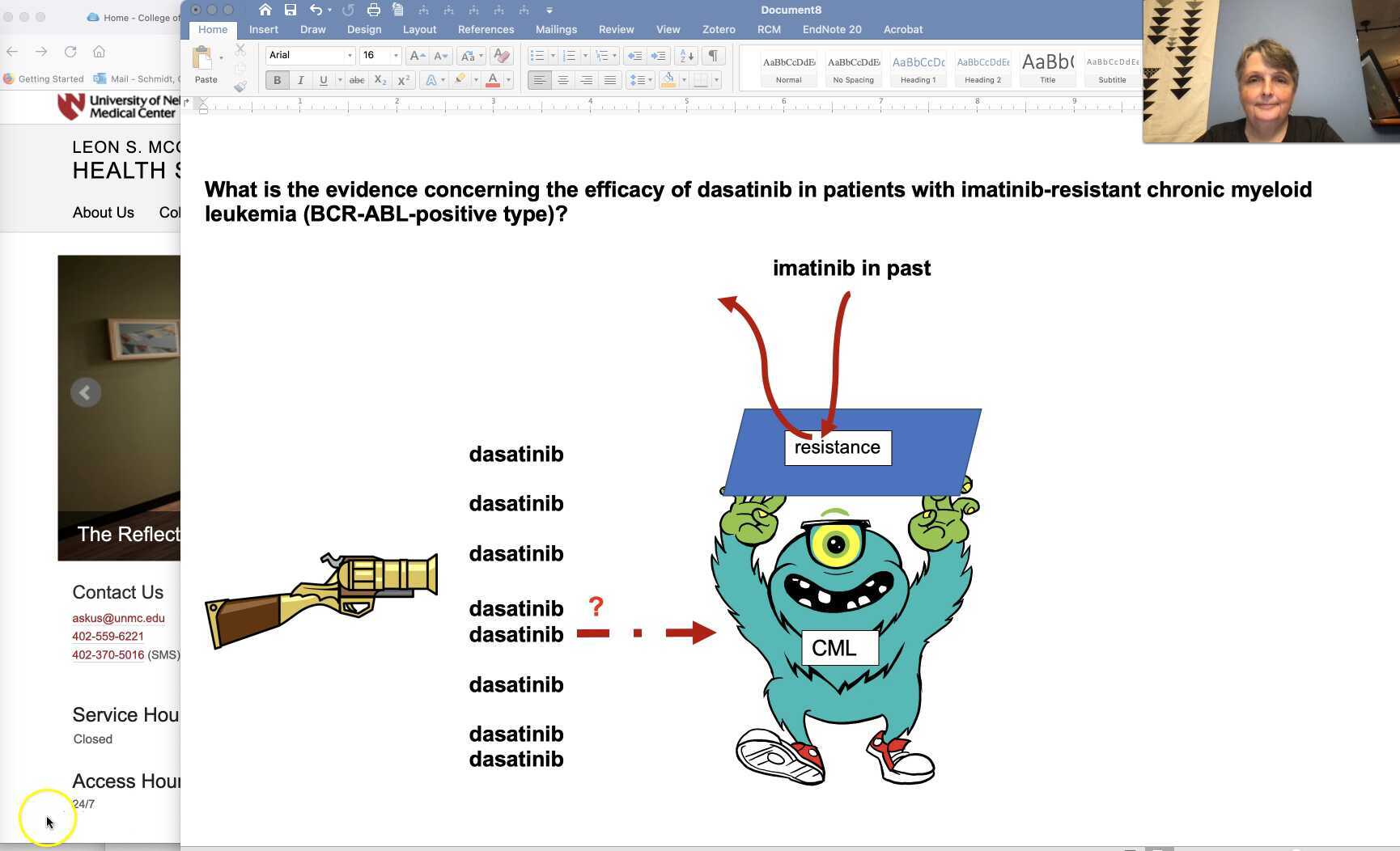Screen dimensions: 1400x851
Task: Toggle Bold formatting
Action: pos(277,79)
